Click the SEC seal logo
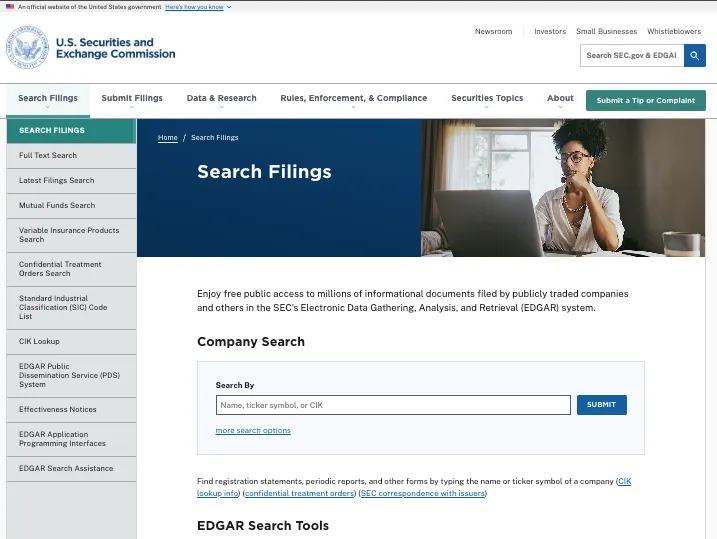Viewport: 717px width, 539px height. point(27,48)
